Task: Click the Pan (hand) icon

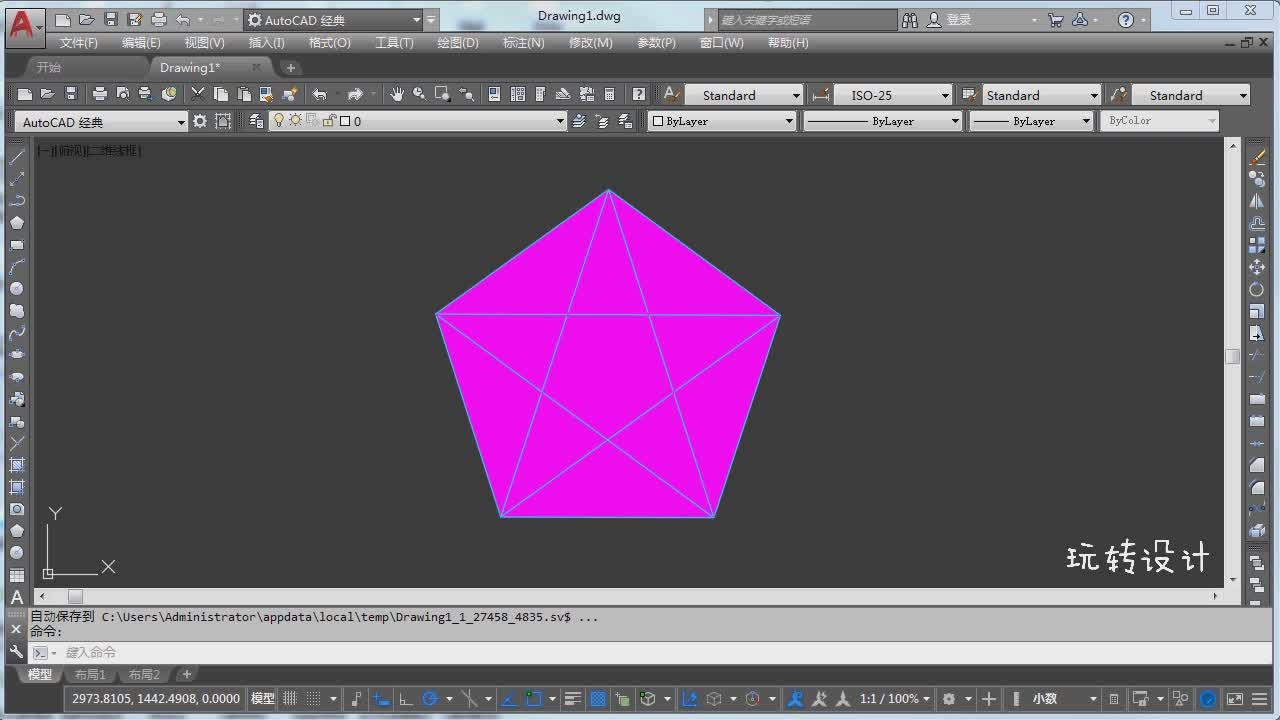Action: click(396, 94)
